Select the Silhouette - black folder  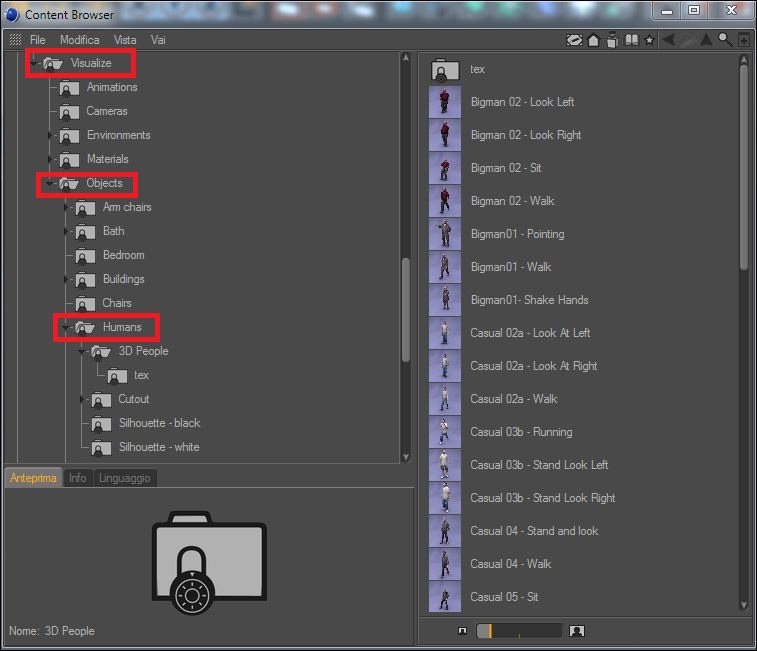coord(146,423)
